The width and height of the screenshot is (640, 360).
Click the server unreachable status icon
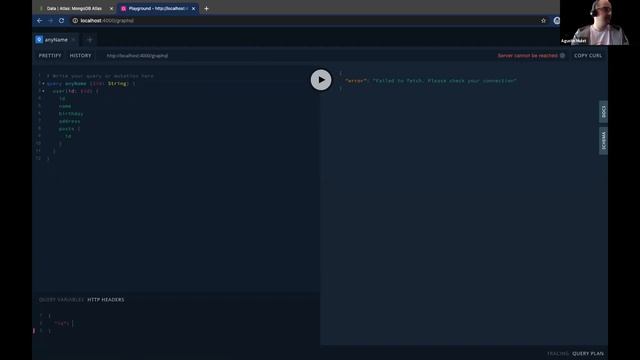(562, 56)
